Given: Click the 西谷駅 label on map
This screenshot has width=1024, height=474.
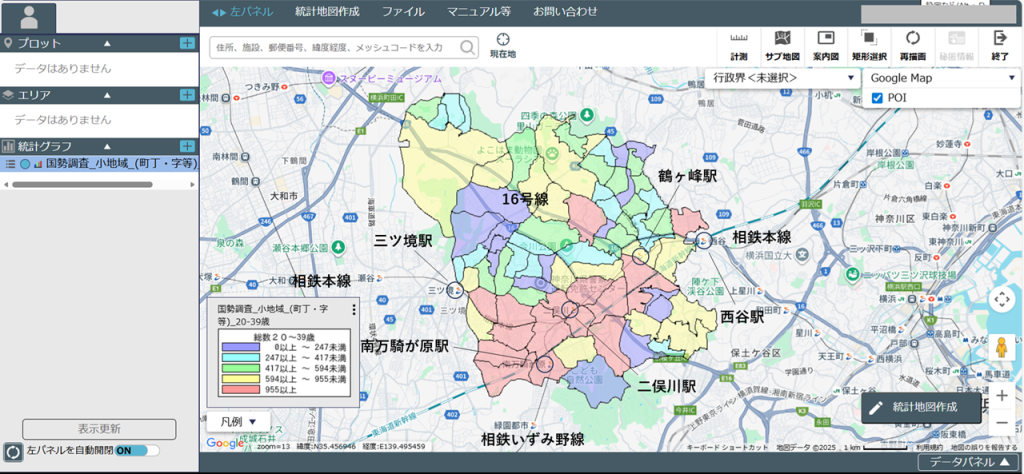Looking at the screenshot, I should [x=743, y=317].
